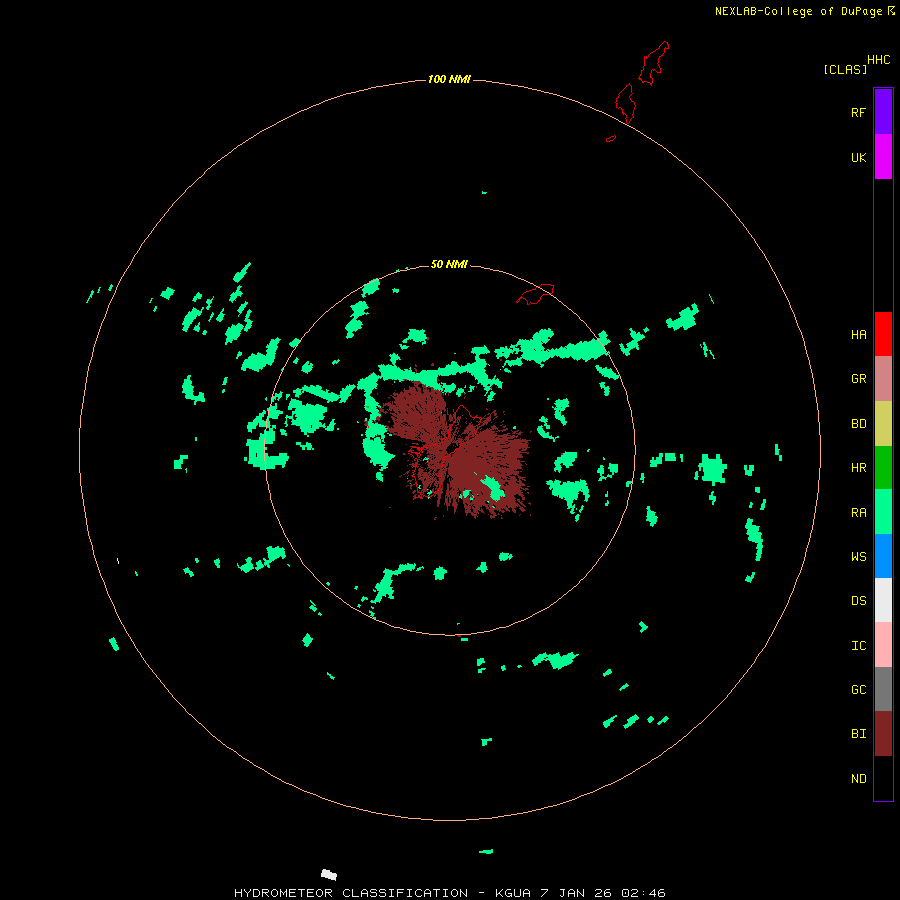Select the BD yellow legend swatch
The width and height of the screenshot is (900, 900).
coord(883,424)
